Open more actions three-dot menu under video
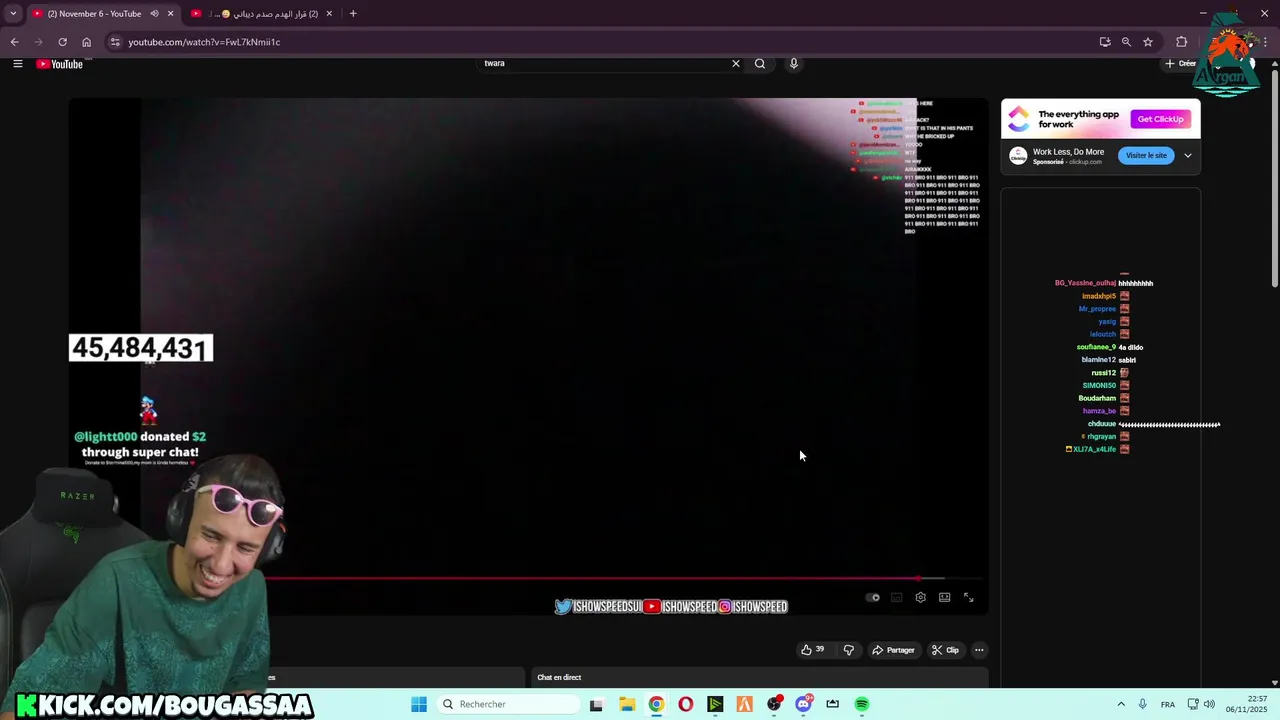 [x=979, y=650]
